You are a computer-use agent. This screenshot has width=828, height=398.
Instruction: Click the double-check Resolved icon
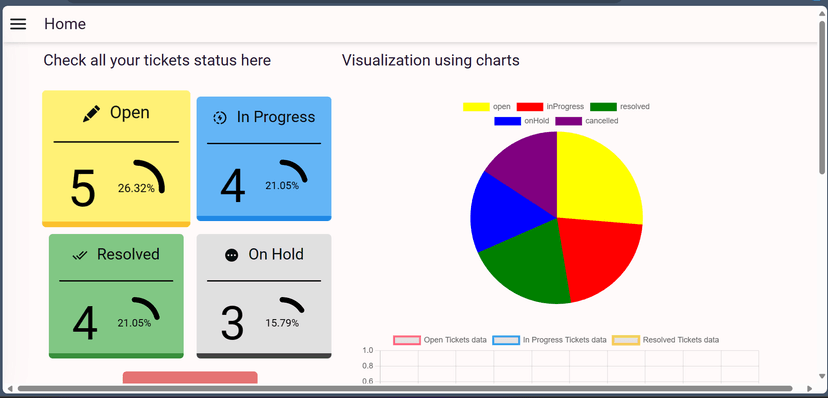click(80, 255)
